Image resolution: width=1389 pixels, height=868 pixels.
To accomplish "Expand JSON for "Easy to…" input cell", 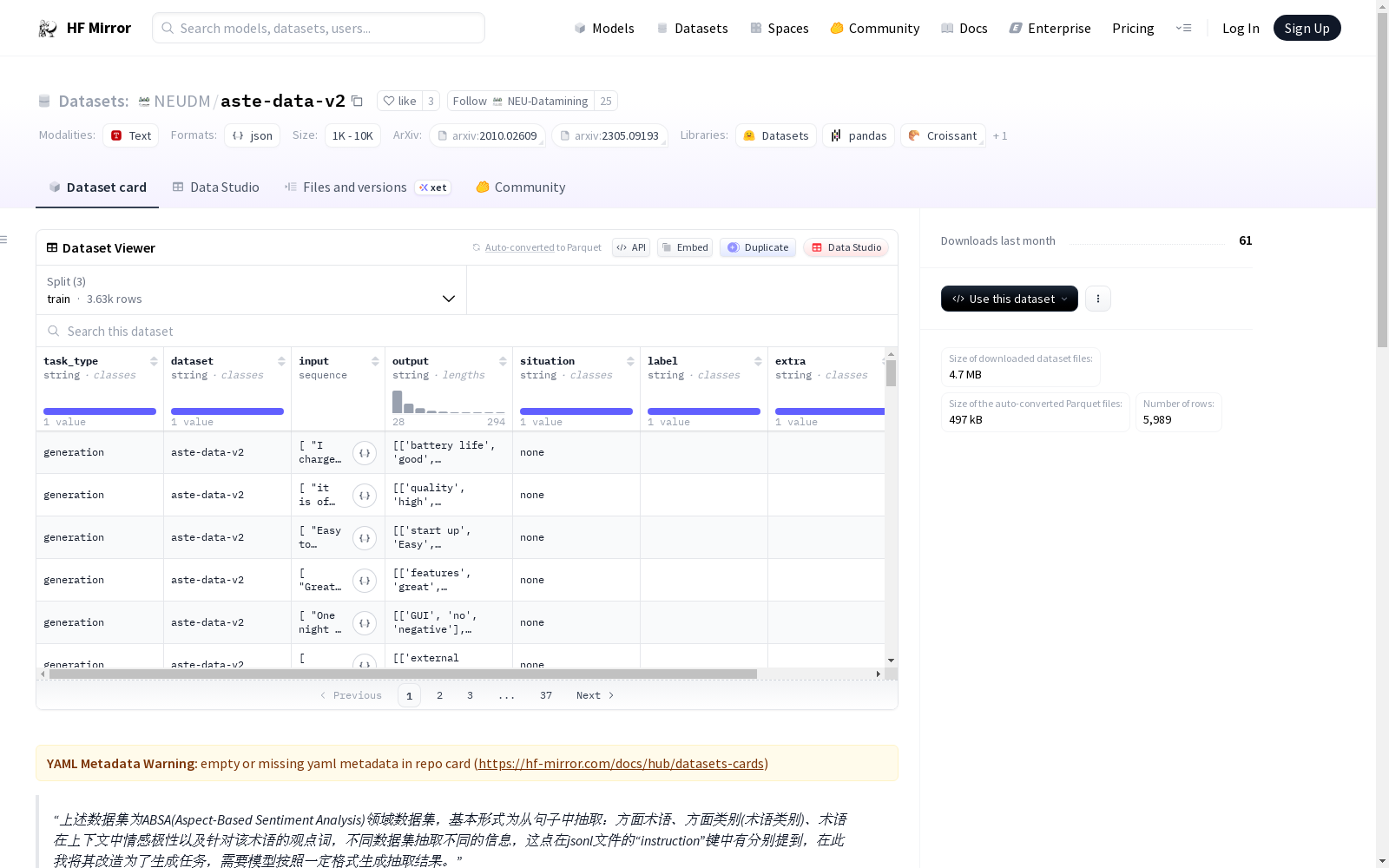I will pyautogui.click(x=365, y=538).
